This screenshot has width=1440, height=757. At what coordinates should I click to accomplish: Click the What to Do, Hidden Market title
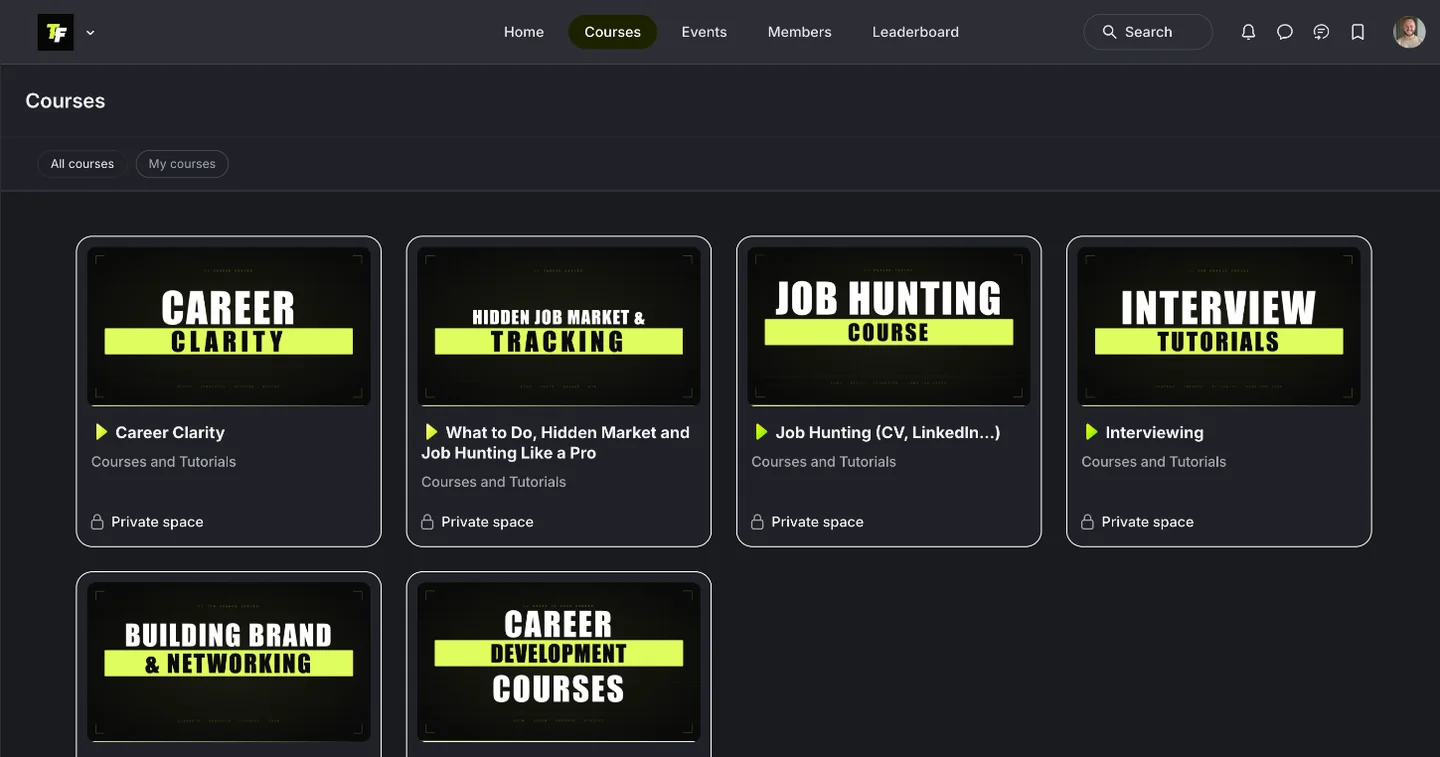[x=556, y=442]
